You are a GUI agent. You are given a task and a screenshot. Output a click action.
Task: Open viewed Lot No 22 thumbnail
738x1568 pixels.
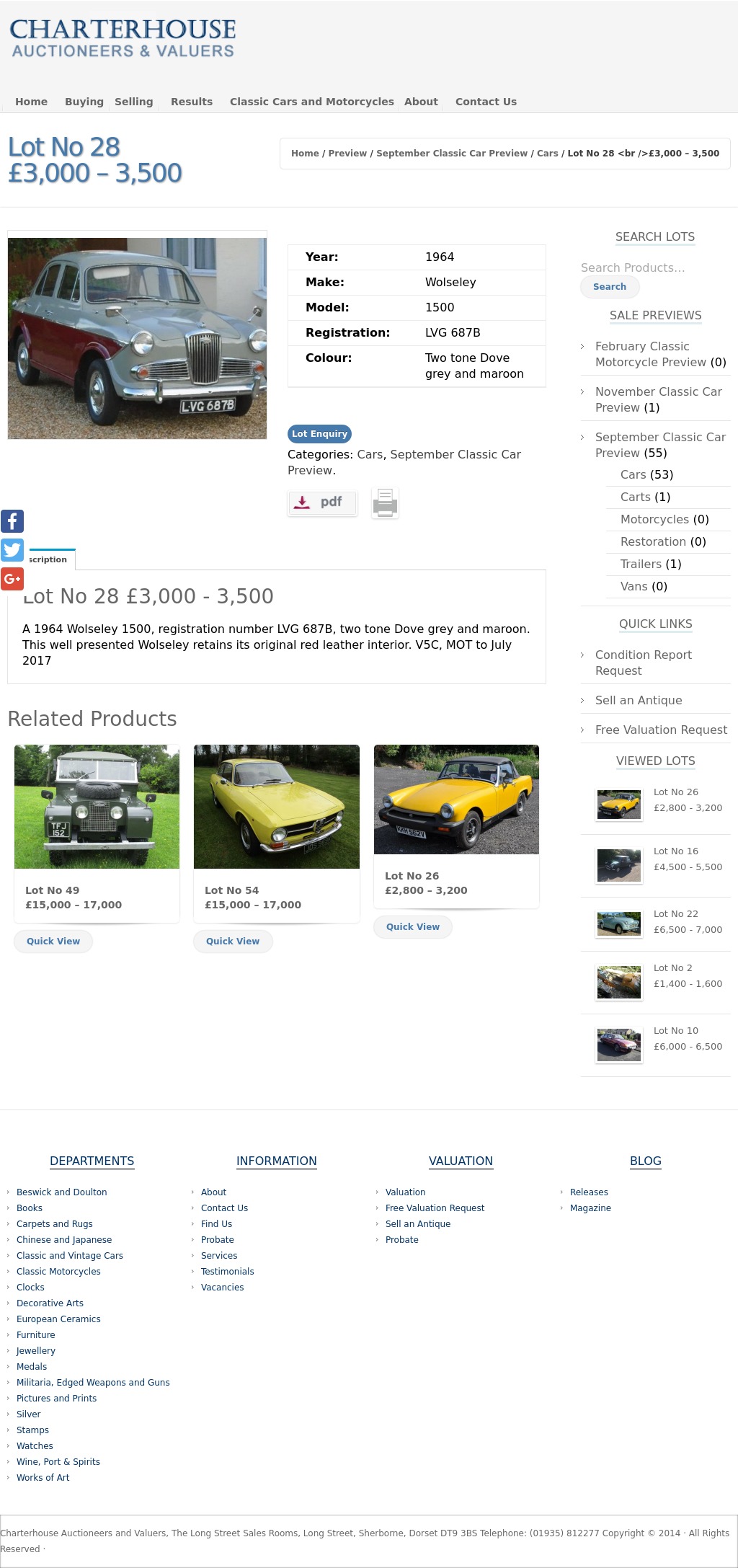[619, 923]
